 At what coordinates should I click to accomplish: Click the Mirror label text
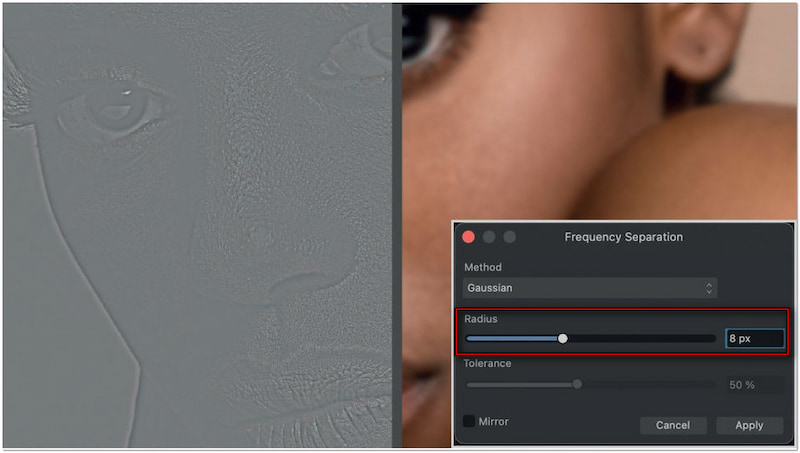493,422
